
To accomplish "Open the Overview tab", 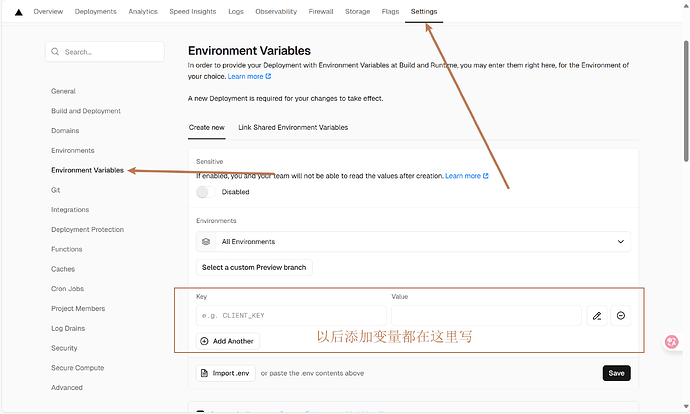I will (x=48, y=11).
